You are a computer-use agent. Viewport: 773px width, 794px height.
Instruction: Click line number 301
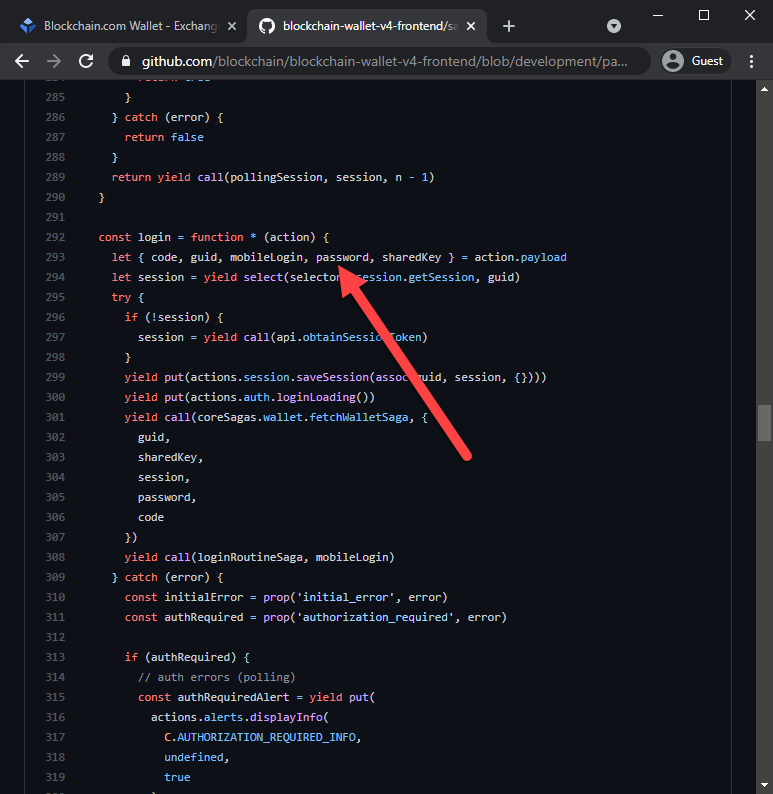point(55,417)
